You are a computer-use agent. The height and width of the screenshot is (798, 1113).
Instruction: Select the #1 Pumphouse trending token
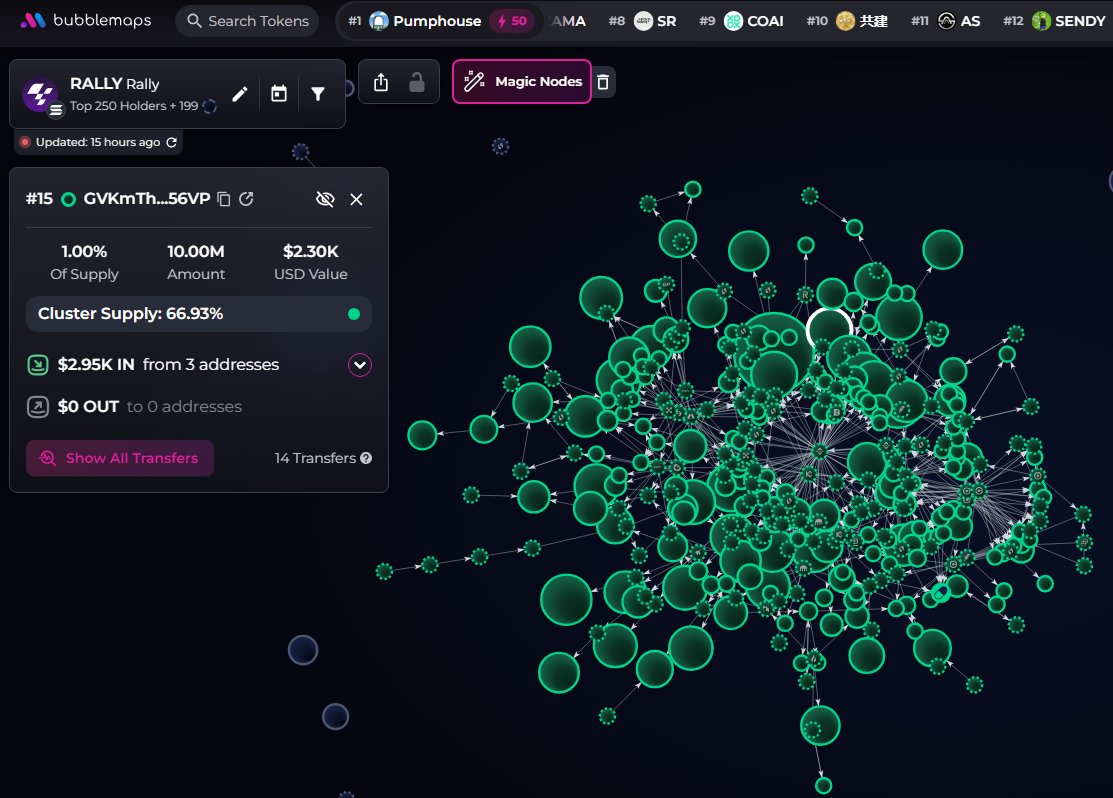pyautogui.click(x=437, y=21)
